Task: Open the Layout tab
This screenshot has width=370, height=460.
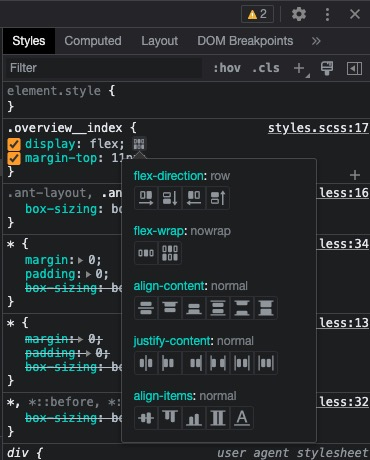Action: (x=159, y=41)
